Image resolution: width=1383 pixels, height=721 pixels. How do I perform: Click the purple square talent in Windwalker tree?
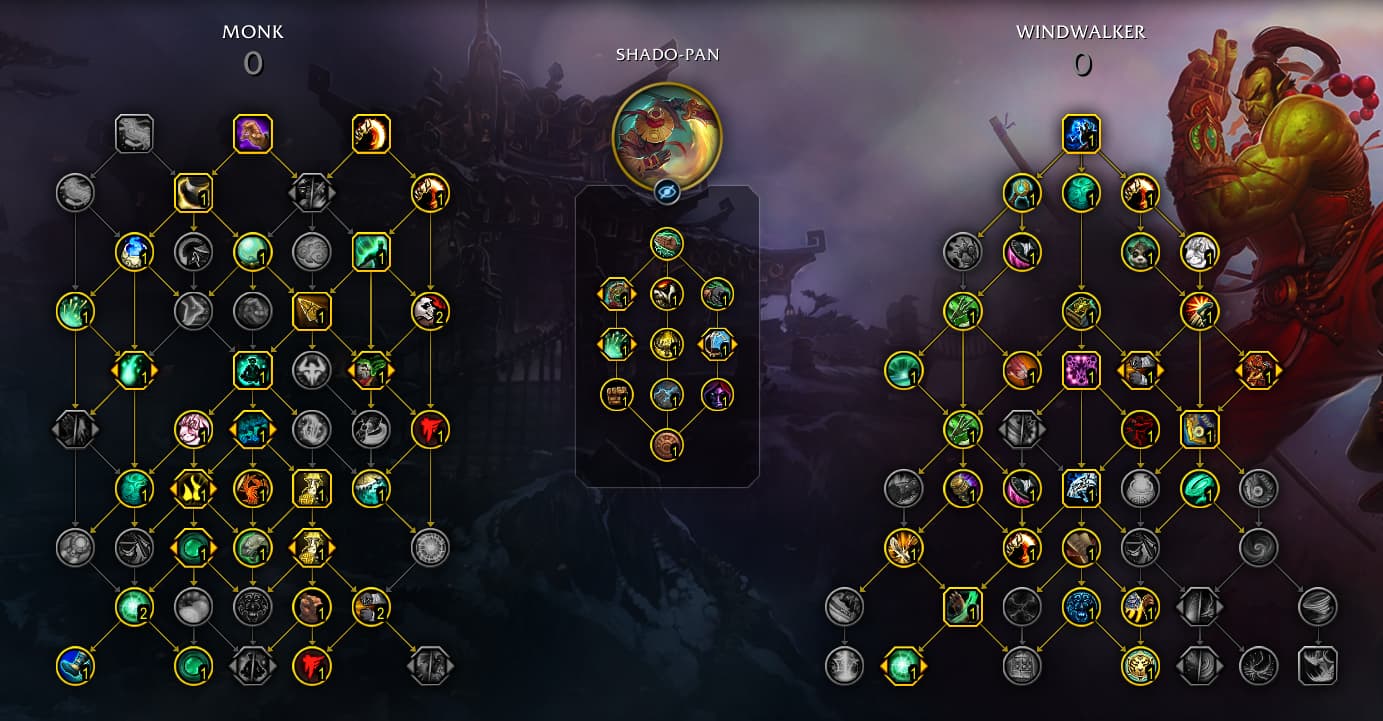pos(1081,370)
